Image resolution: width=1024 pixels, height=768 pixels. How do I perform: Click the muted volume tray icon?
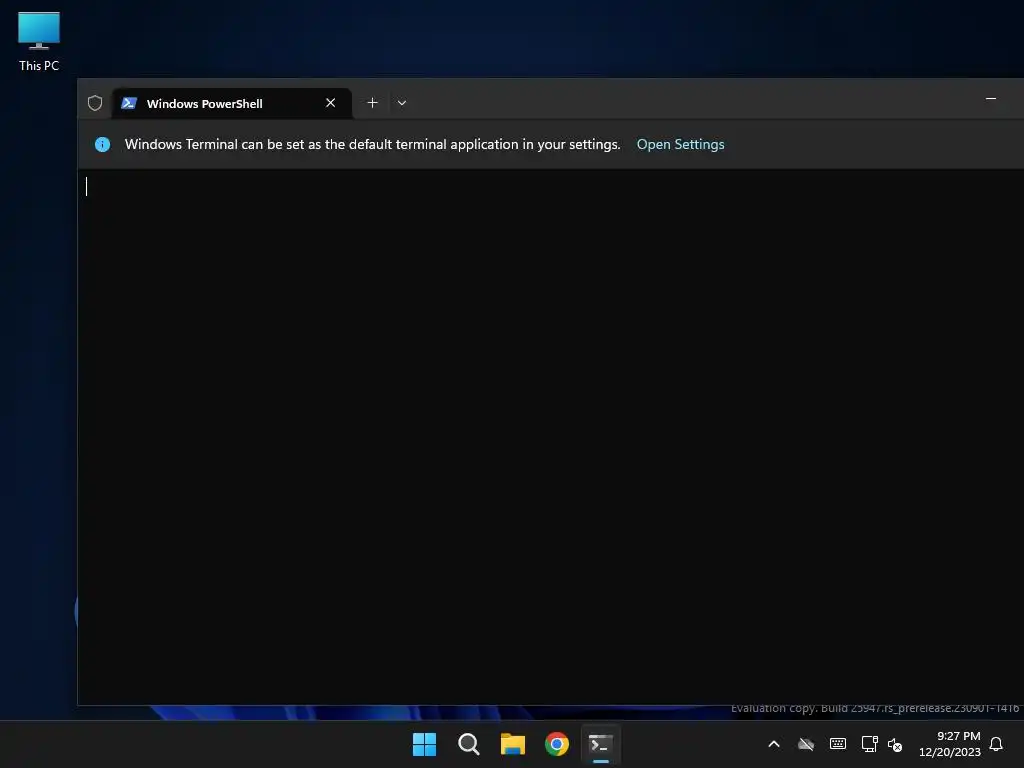point(895,744)
